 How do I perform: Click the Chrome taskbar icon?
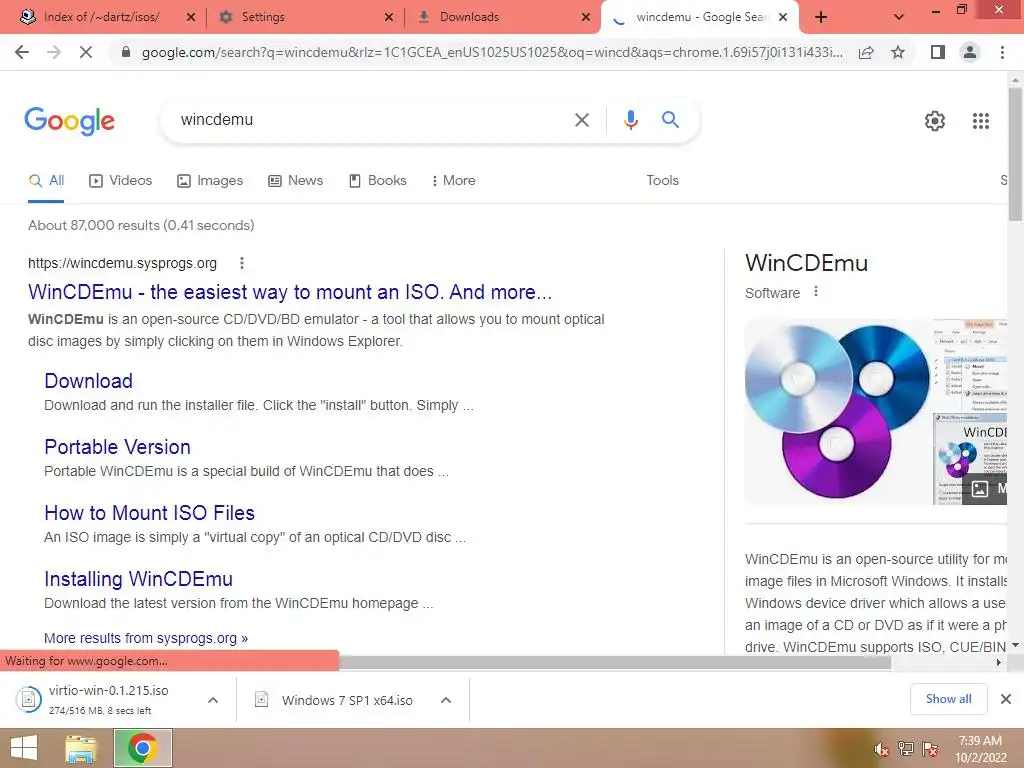[143, 748]
